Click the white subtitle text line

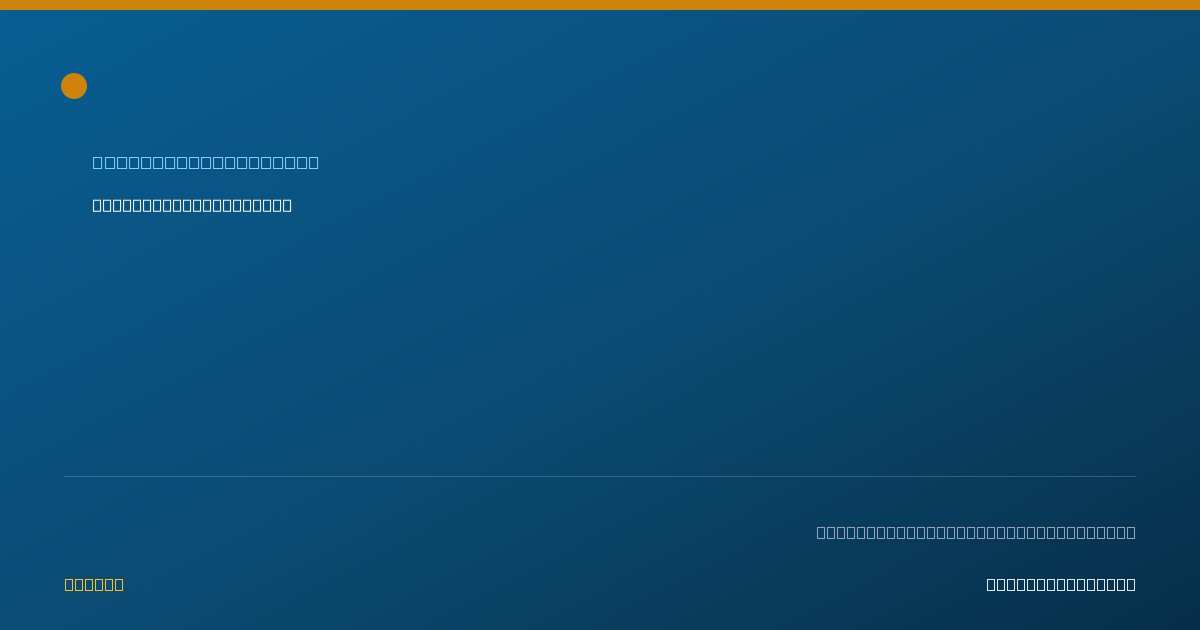click(192, 205)
